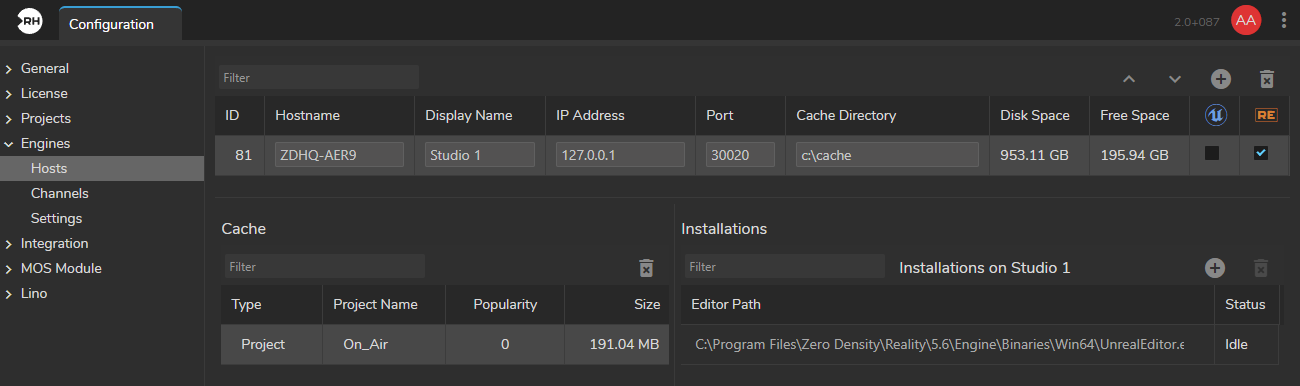
Task: Click the Cache Directory field c:\cache
Action: click(x=887, y=155)
